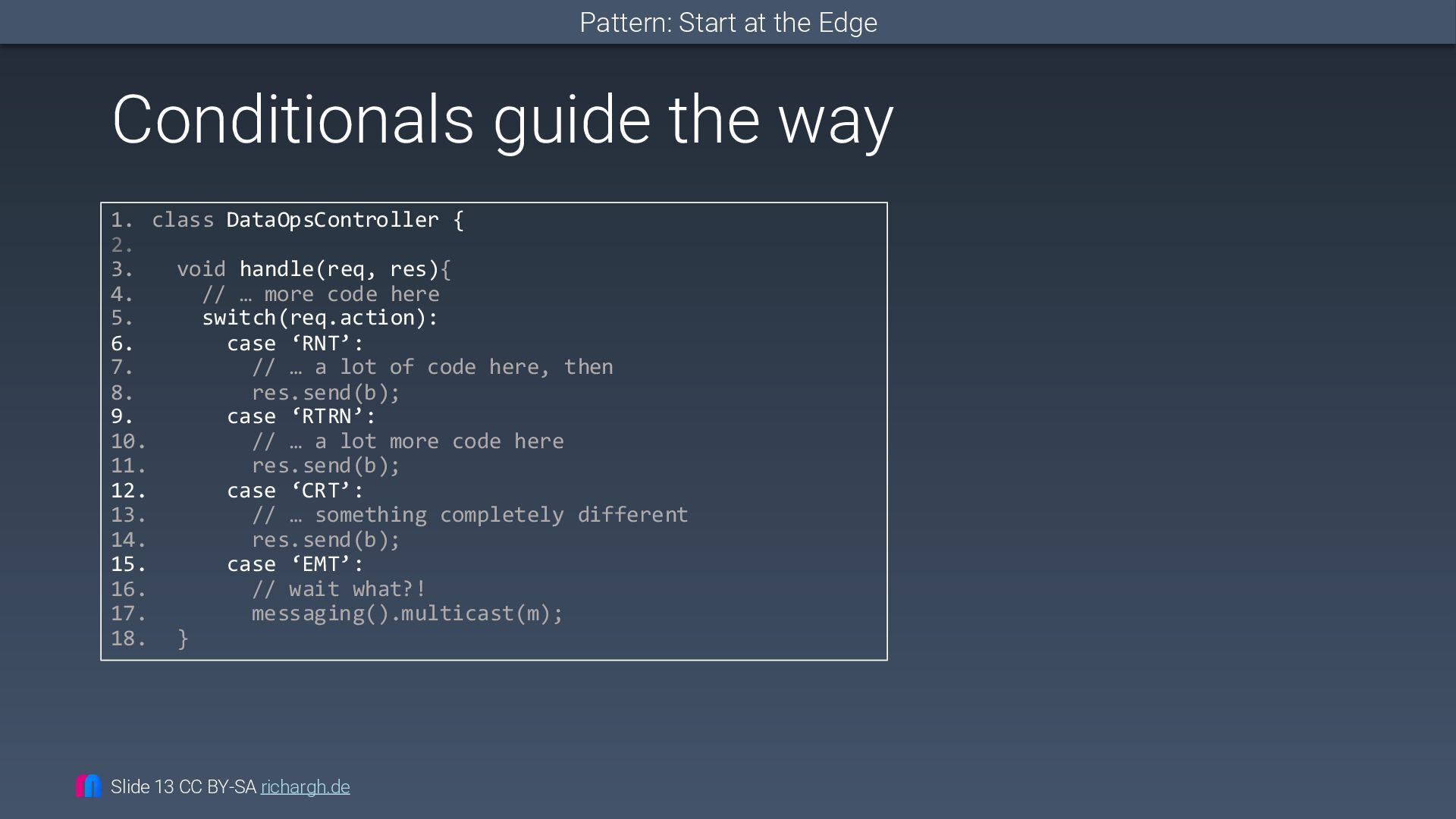Click the 'Slide 13 CC BY-SA' footer text

pos(183,787)
